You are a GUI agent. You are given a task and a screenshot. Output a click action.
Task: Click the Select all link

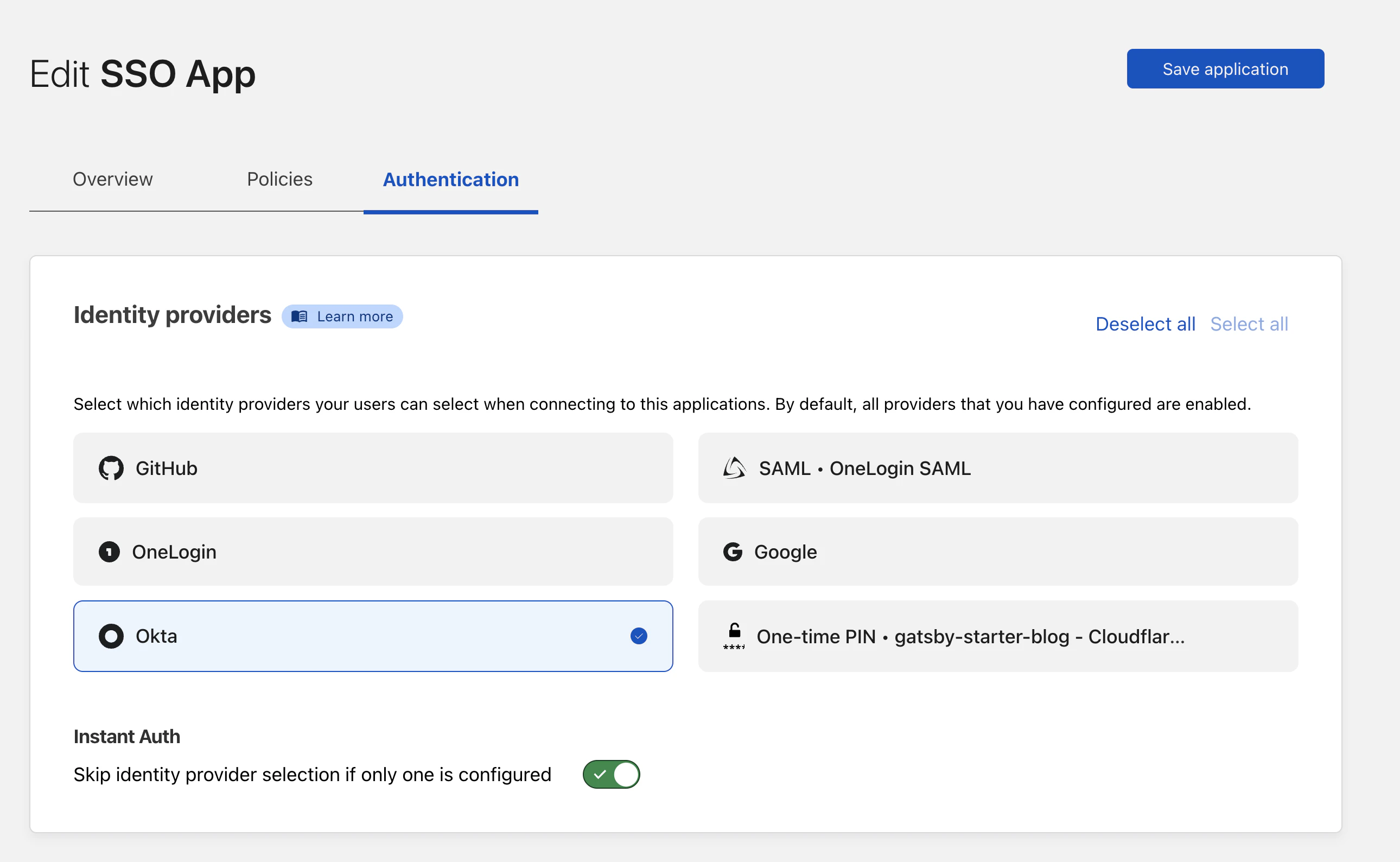pos(1249,324)
